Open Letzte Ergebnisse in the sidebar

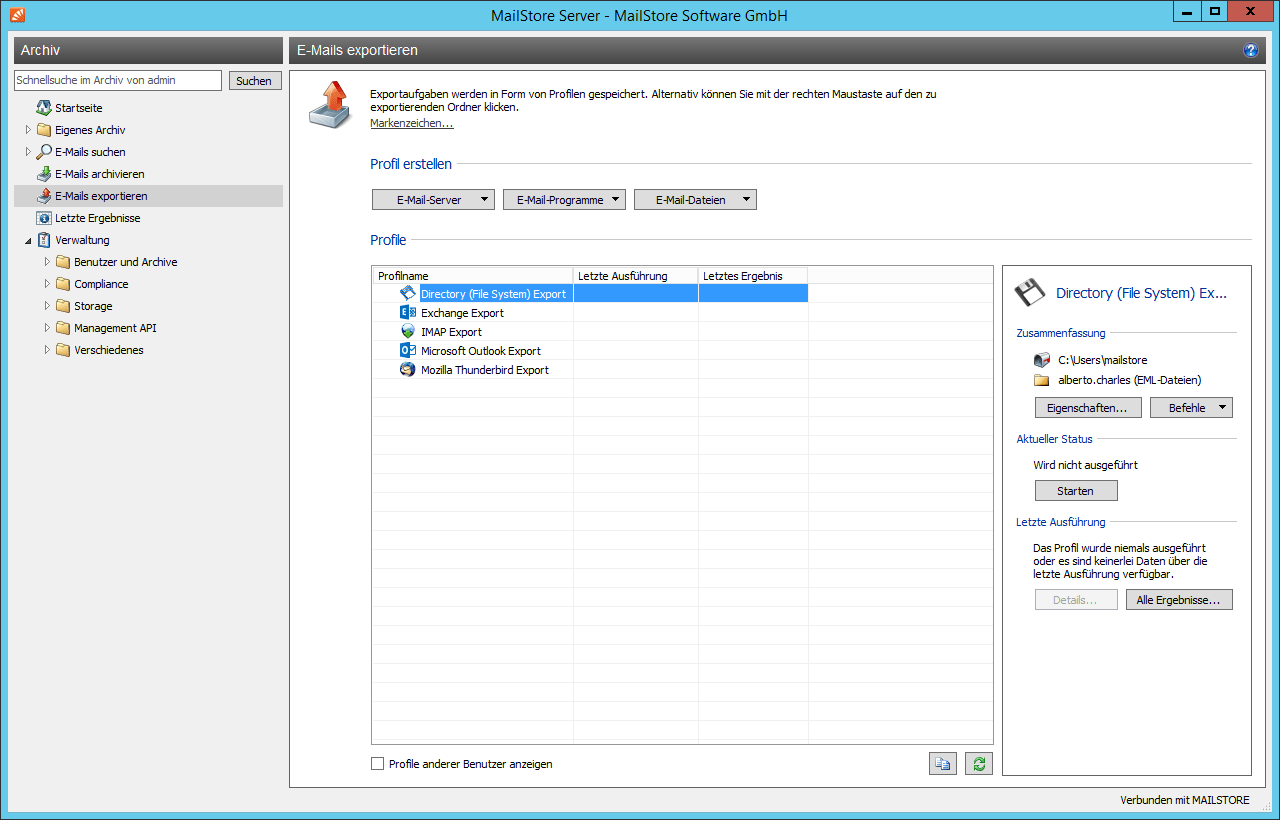pyautogui.click(x=98, y=218)
